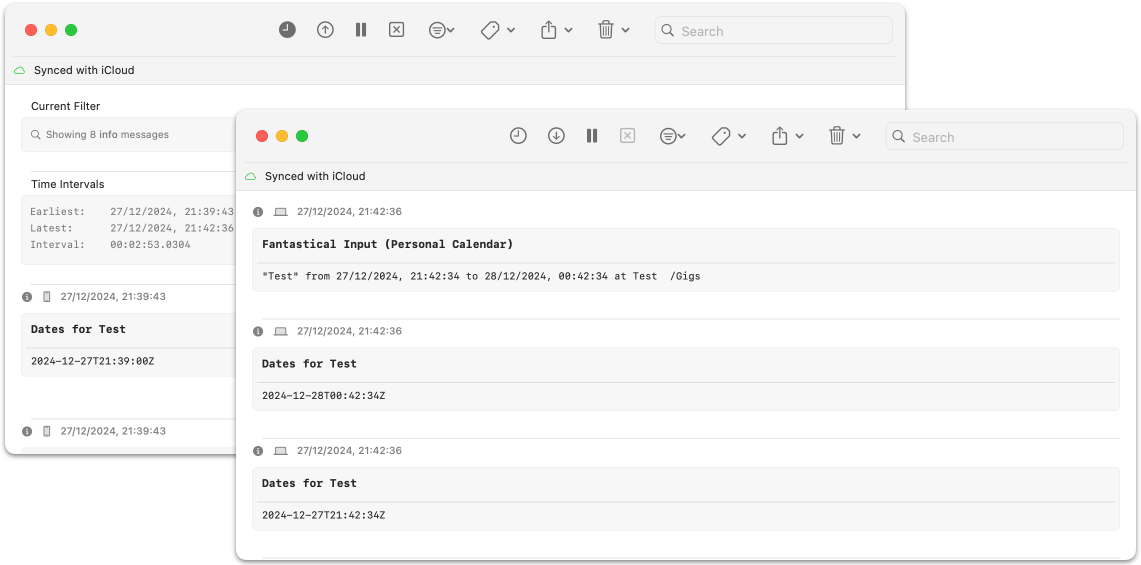Viewport: 1141px width, 565px height.
Task: Click the info icon above 2024-12-28T00:42:34Z entry
Action: tap(258, 331)
